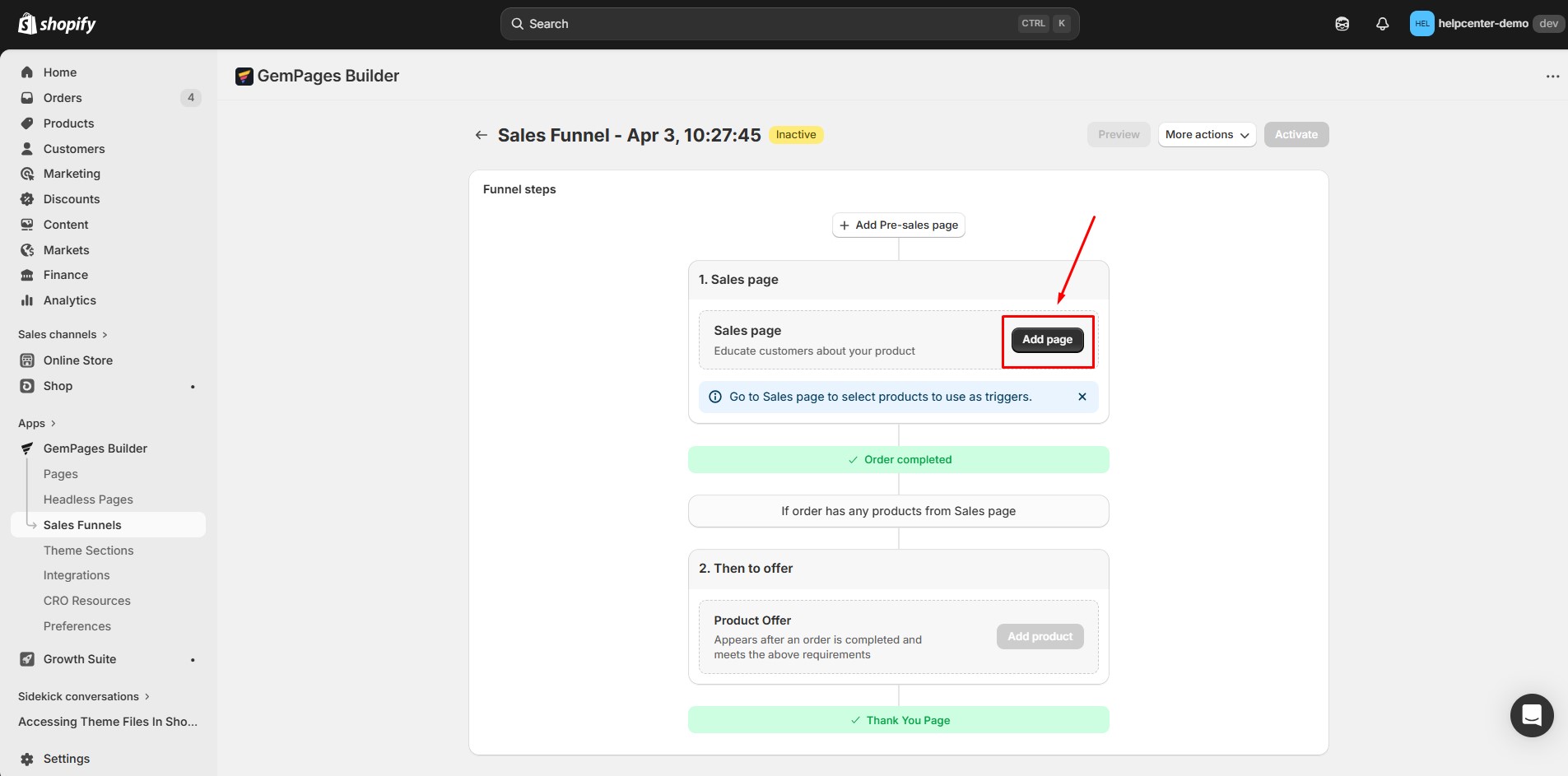This screenshot has height=776, width=1568.
Task: Click the Add page button
Action: click(x=1046, y=340)
